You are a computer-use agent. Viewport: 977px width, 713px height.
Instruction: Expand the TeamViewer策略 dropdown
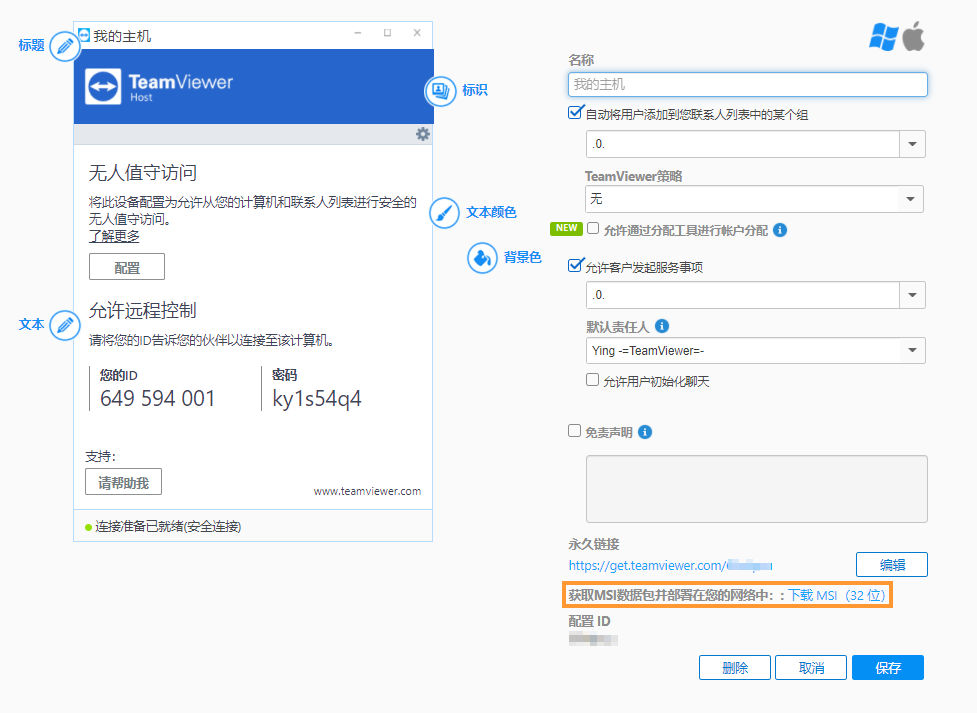point(754,199)
